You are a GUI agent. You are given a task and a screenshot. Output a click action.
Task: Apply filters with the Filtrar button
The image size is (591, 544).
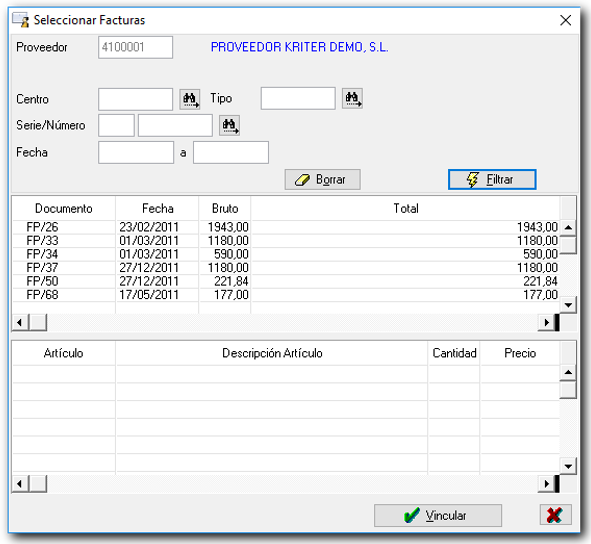pyautogui.click(x=492, y=179)
